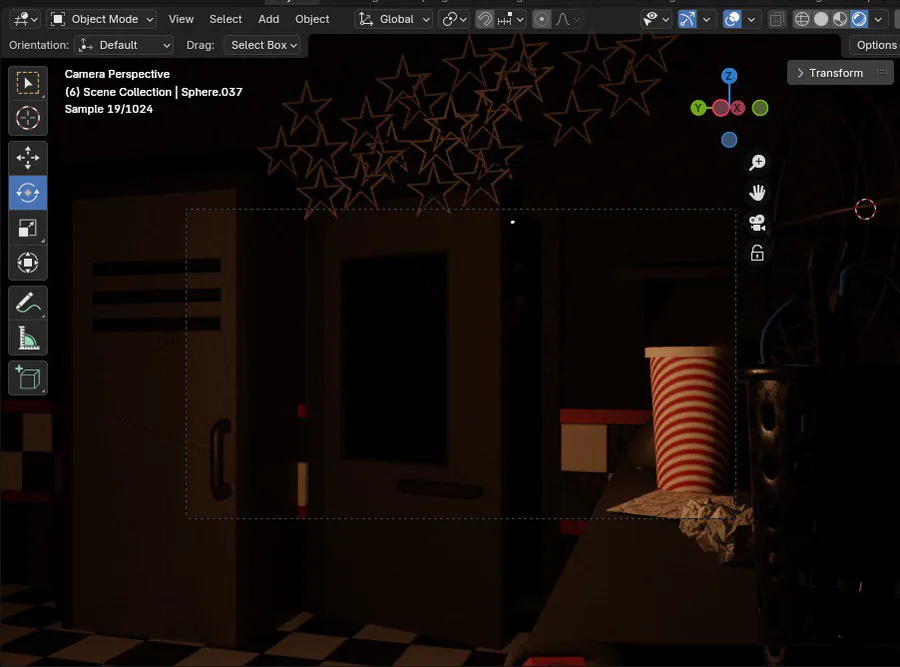Choose the Move tool
The image size is (900, 667).
pos(28,157)
